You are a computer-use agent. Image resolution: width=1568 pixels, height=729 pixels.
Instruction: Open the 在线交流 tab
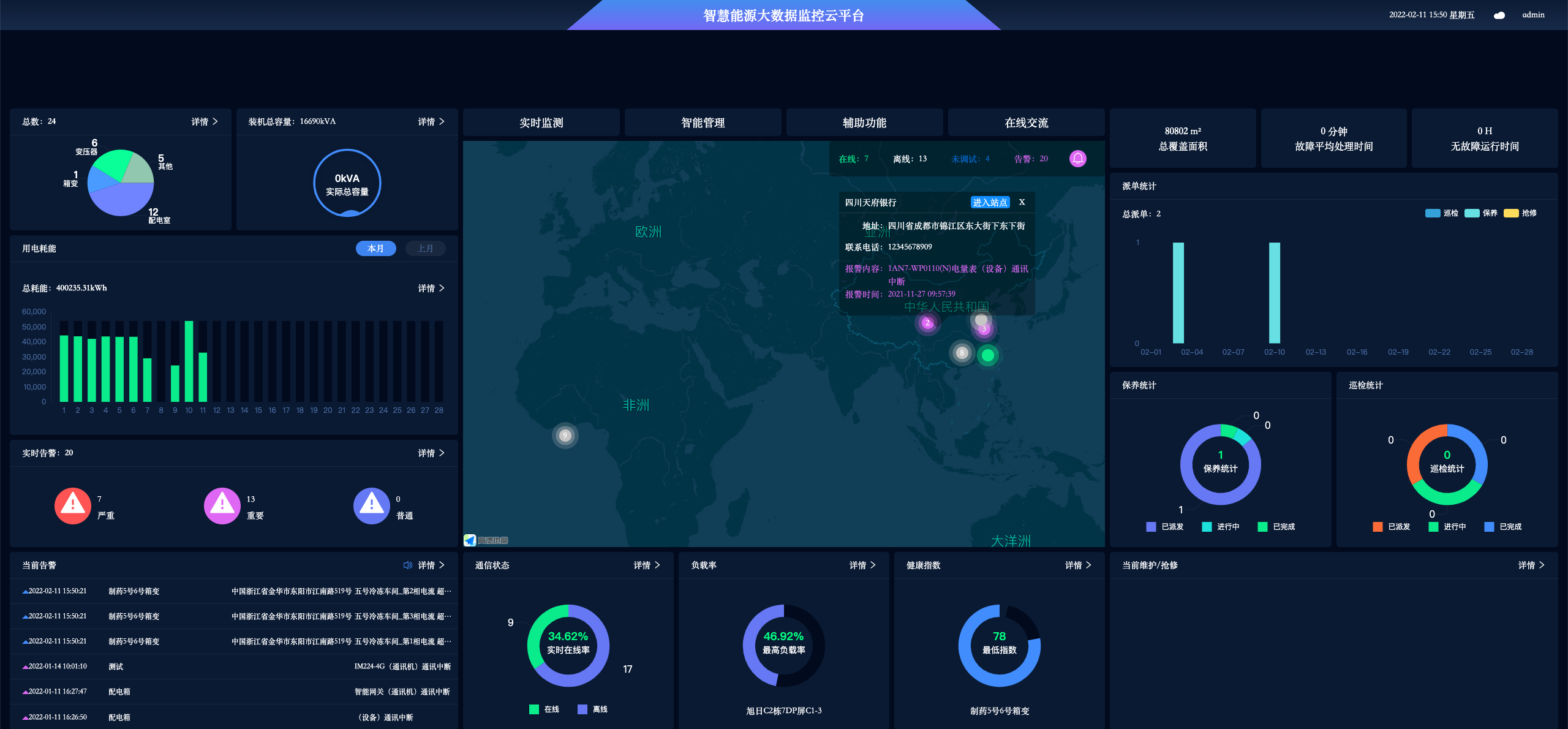tap(1027, 123)
